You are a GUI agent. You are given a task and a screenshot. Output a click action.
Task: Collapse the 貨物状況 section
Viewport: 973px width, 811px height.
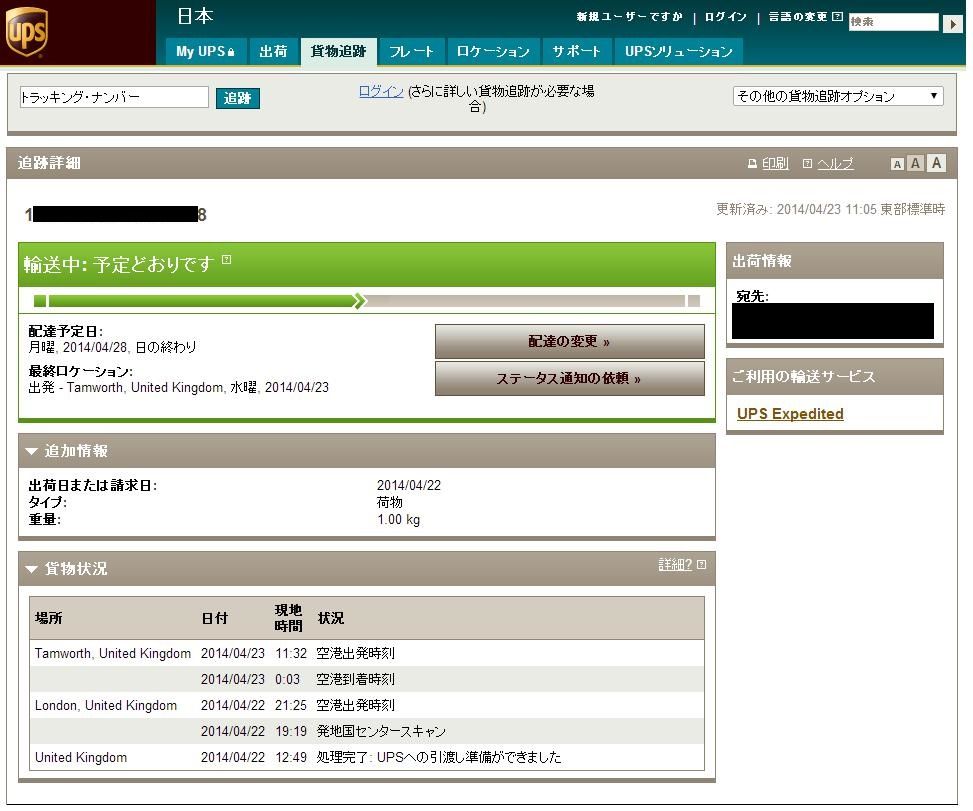pos(31,569)
